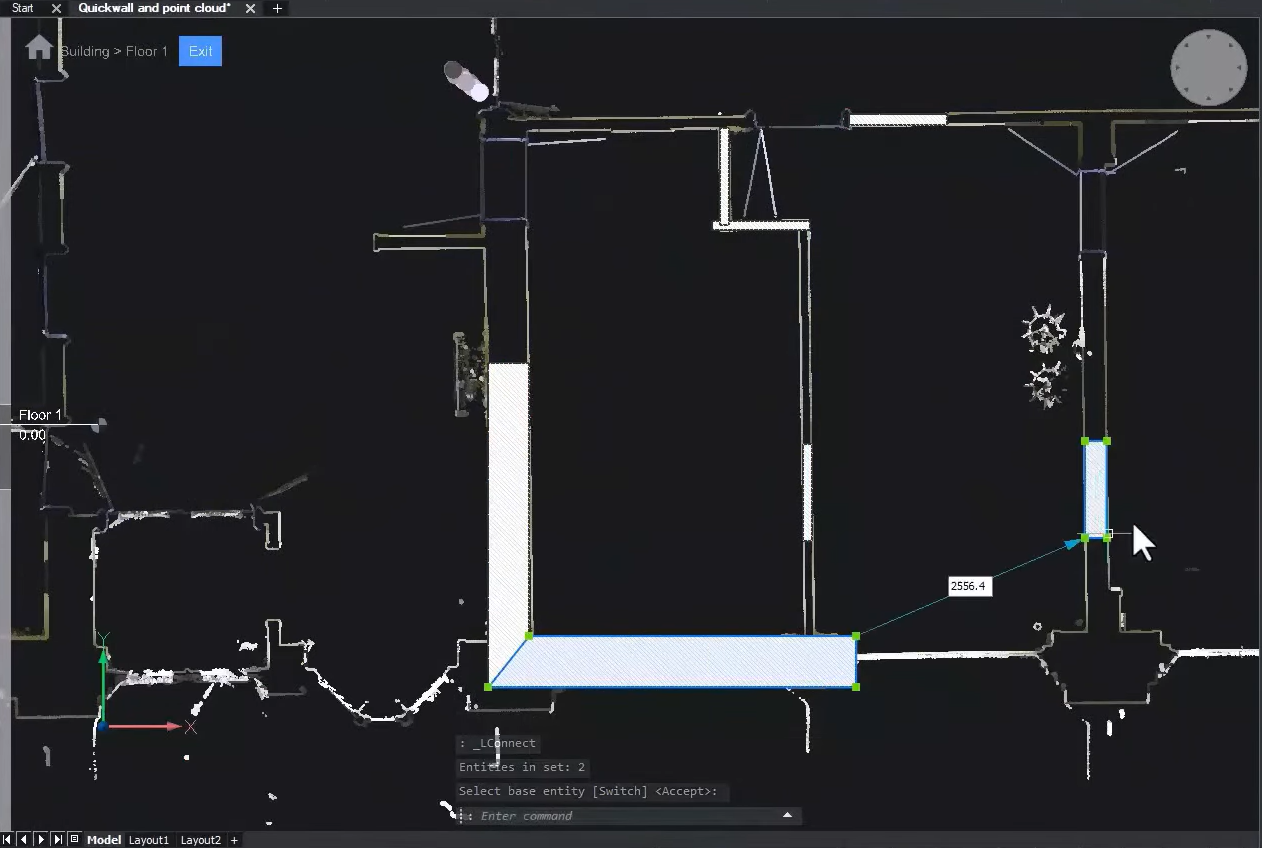Activate the Model tab
This screenshot has height=848, width=1262.
[103, 840]
